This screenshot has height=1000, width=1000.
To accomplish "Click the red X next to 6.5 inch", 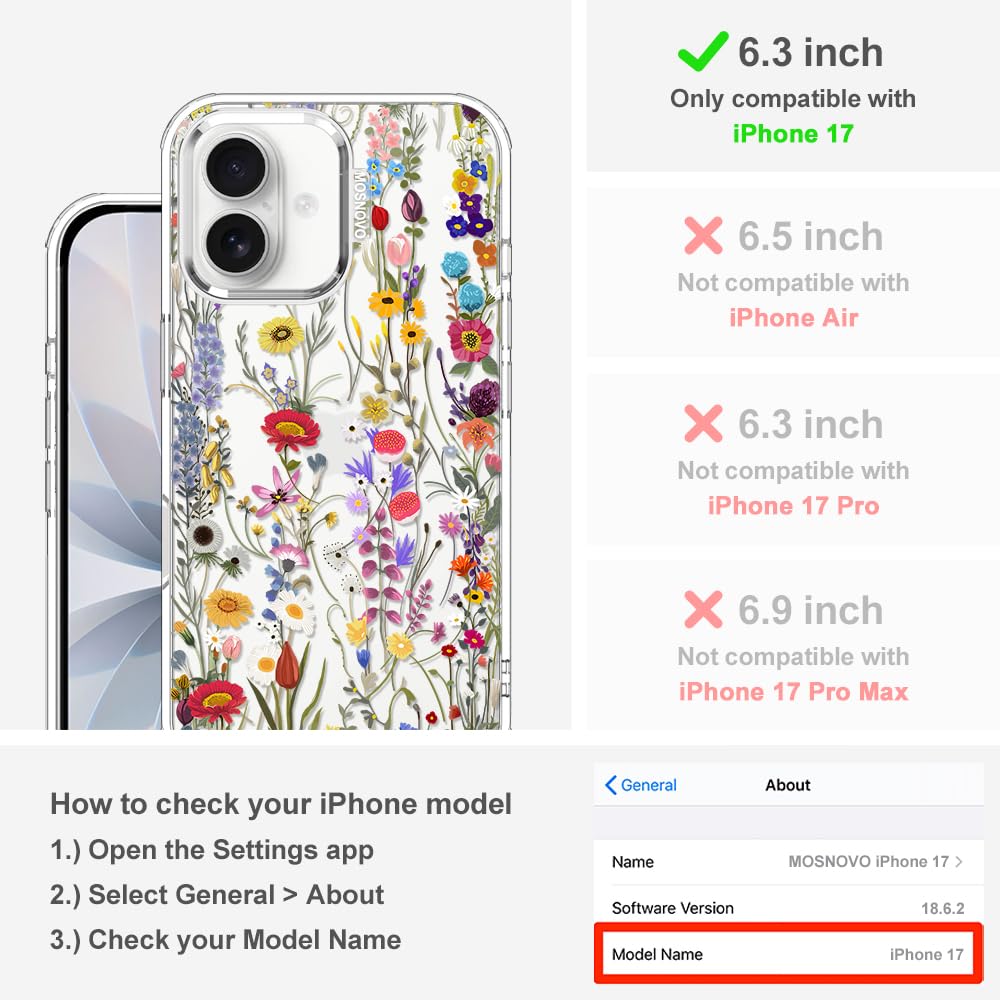I will [703, 235].
